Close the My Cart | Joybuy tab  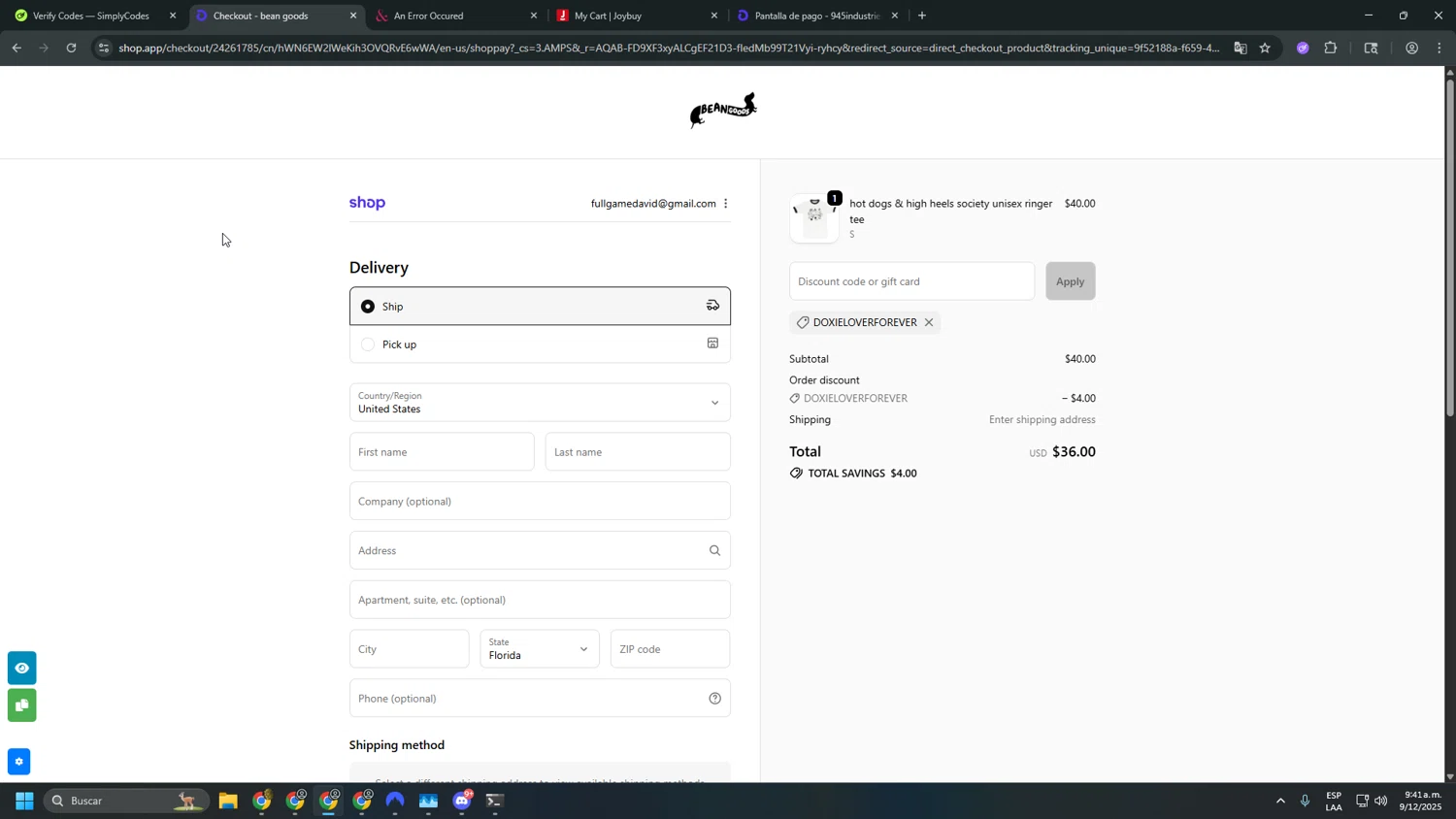(713, 16)
